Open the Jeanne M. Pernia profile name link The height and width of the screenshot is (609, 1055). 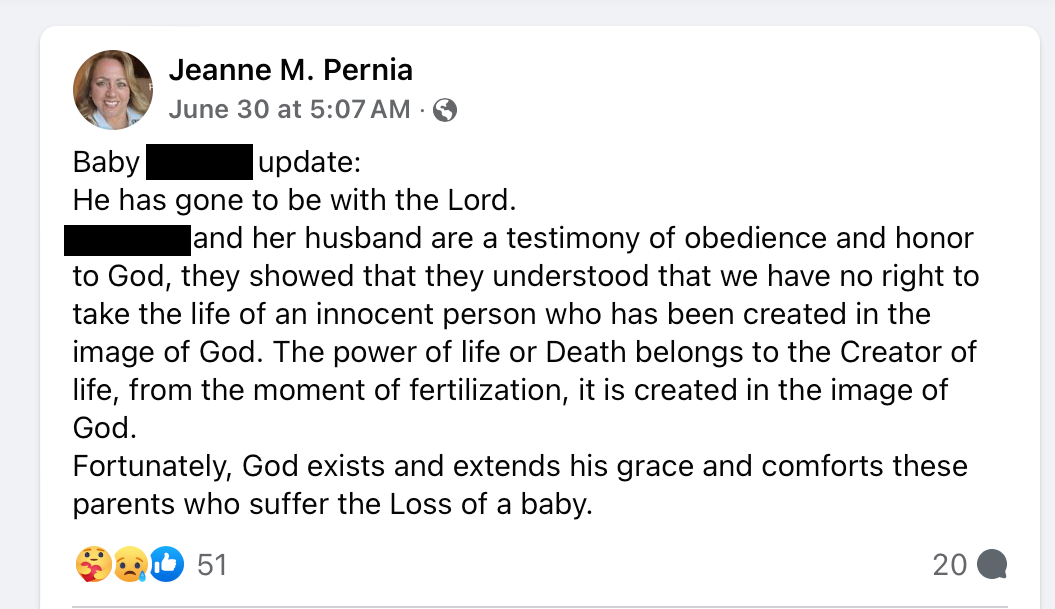290,70
